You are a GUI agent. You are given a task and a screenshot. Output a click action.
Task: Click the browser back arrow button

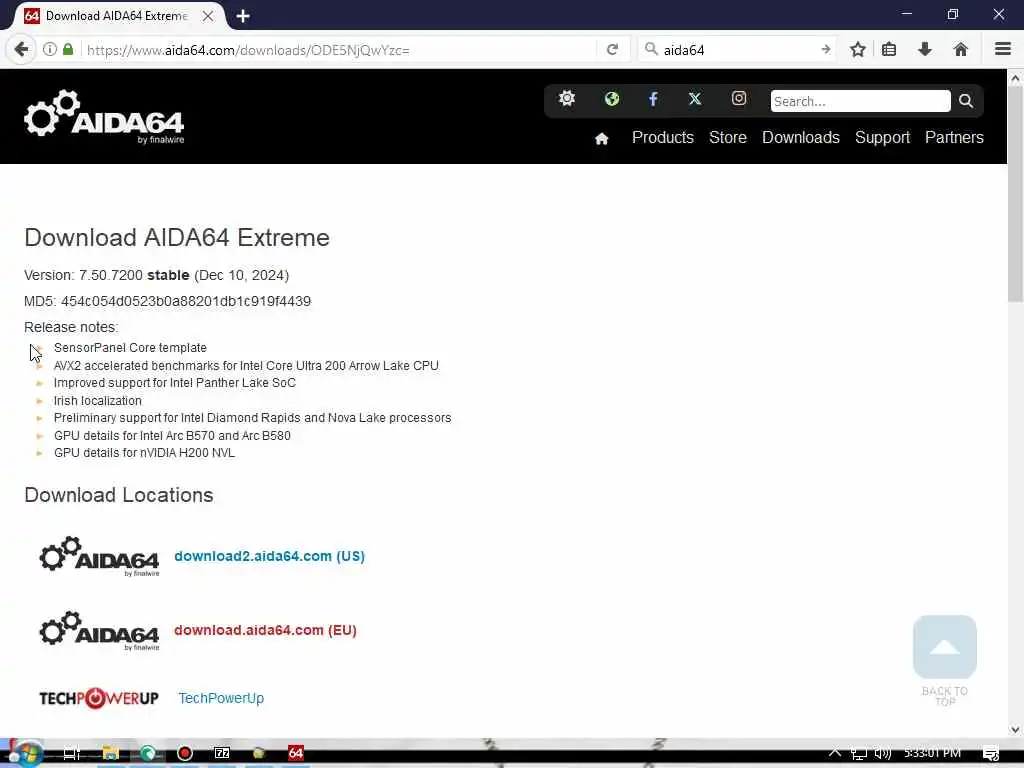pyautogui.click(x=21, y=50)
